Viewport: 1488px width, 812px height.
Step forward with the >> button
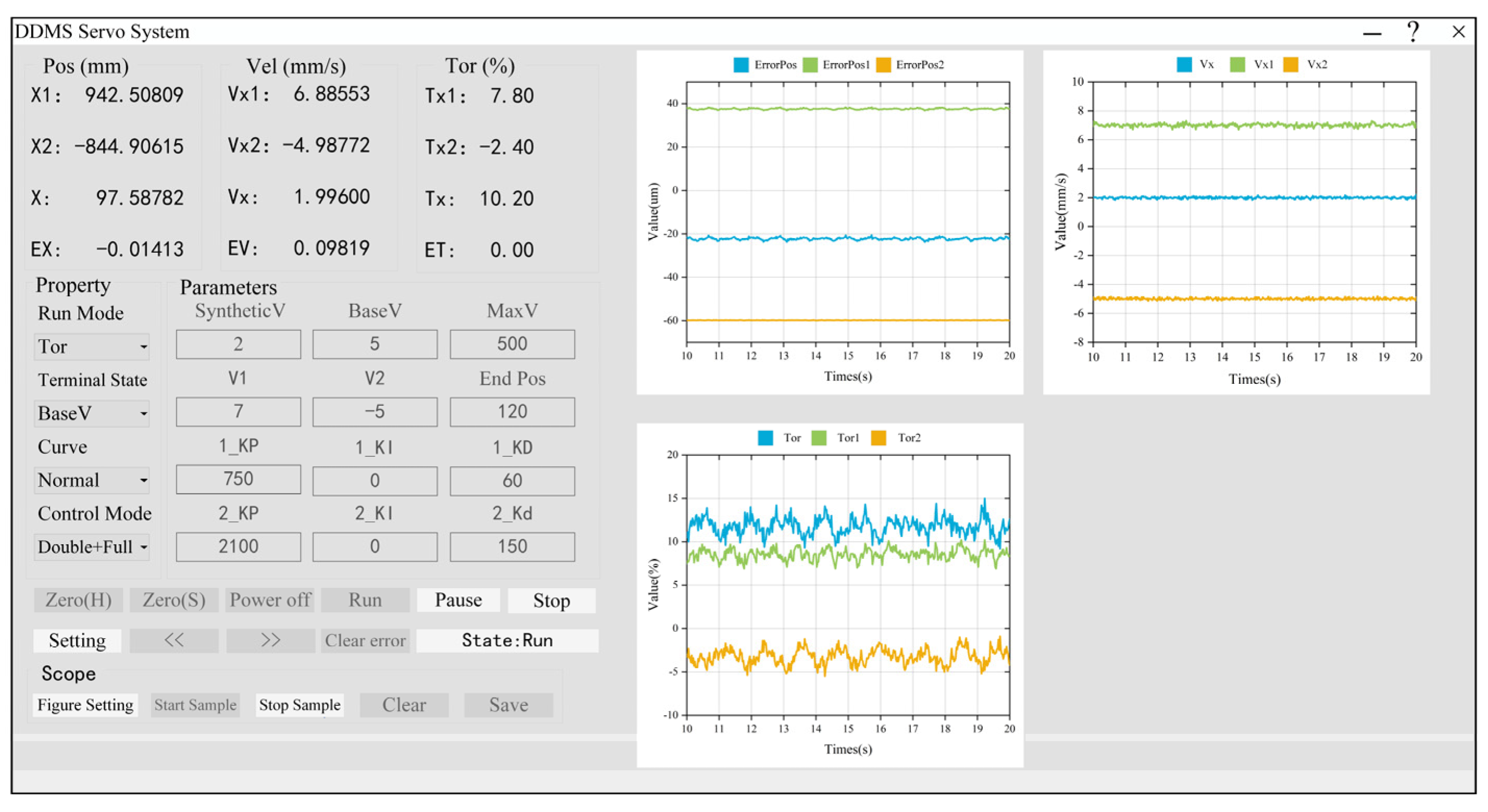[x=270, y=641]
